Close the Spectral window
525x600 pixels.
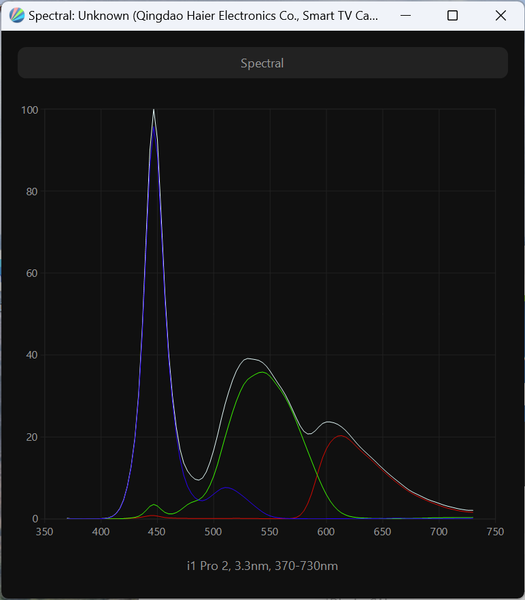501,16
